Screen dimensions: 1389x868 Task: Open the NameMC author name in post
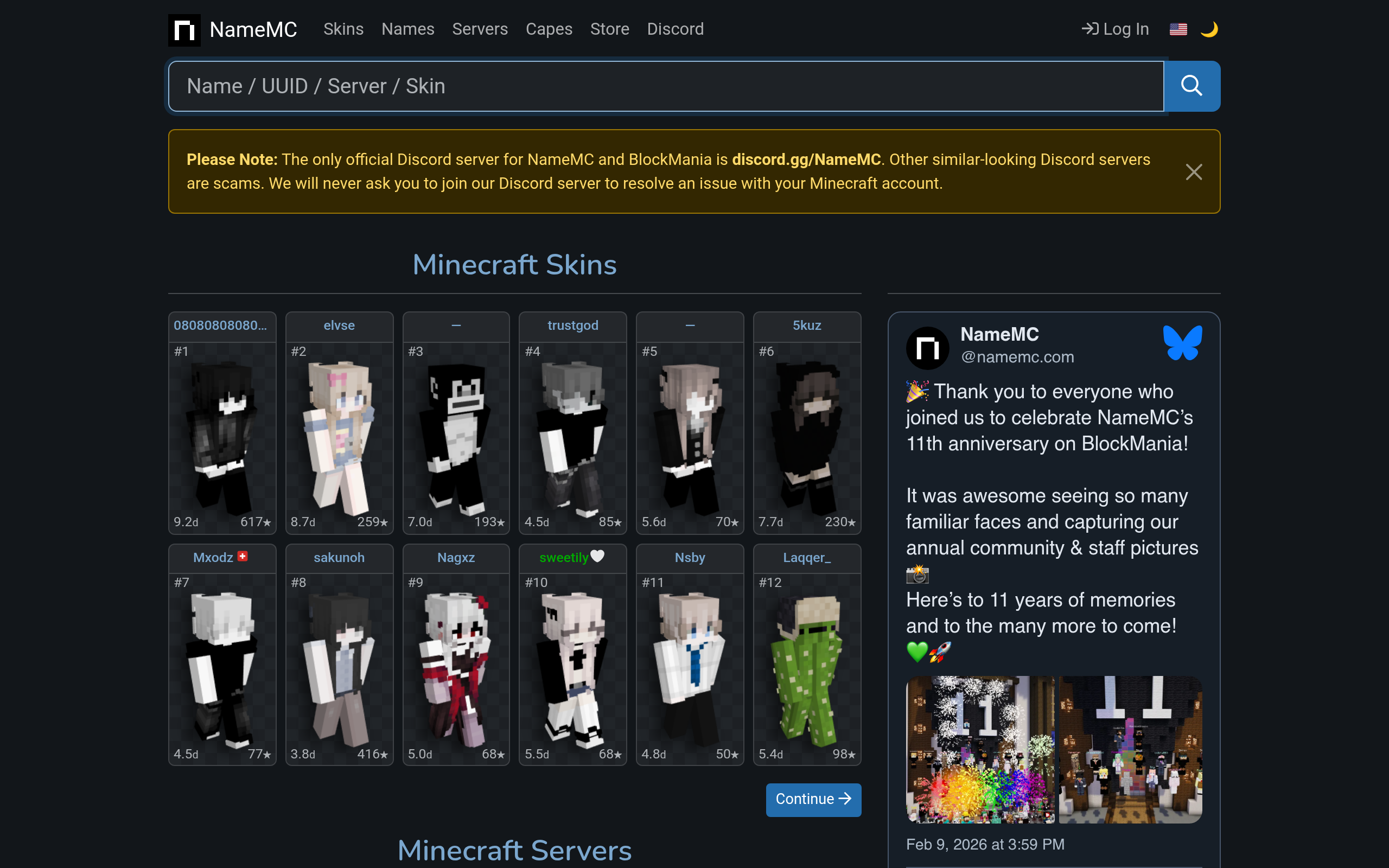(999, 335)
